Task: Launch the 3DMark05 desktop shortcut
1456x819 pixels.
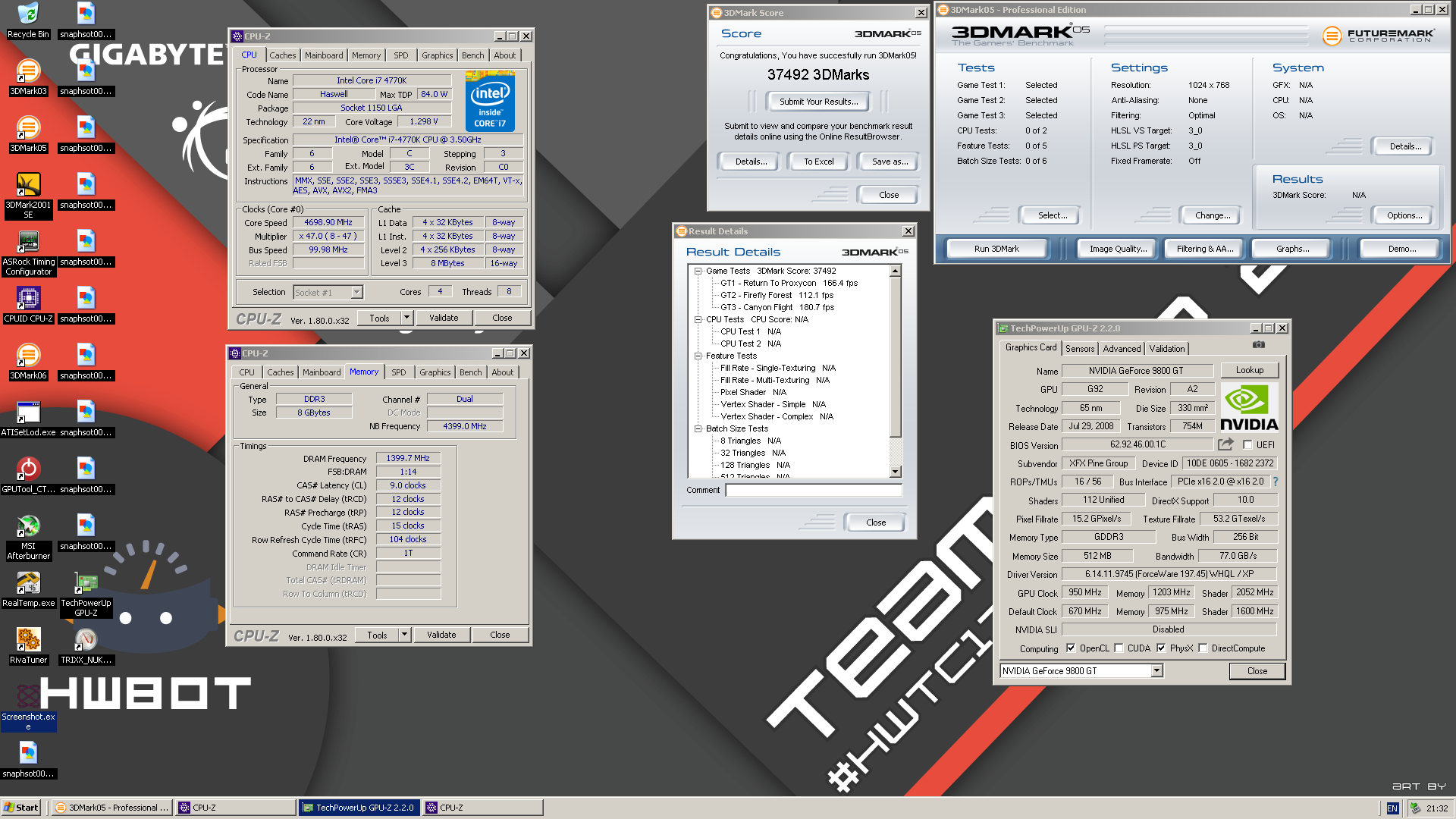Action: coord(28,134)
